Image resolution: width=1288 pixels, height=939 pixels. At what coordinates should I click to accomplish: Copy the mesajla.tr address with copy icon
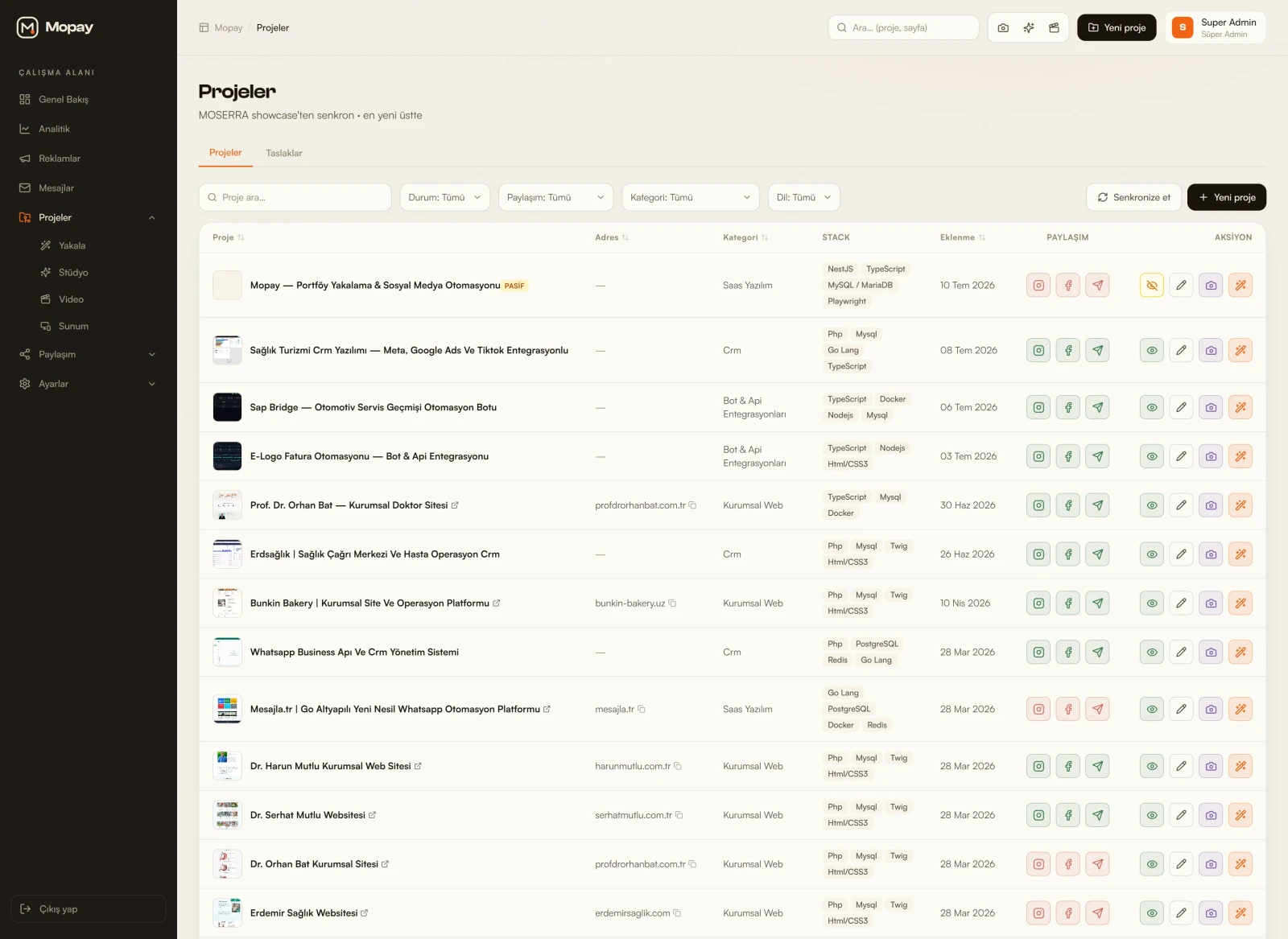(642, 710)
